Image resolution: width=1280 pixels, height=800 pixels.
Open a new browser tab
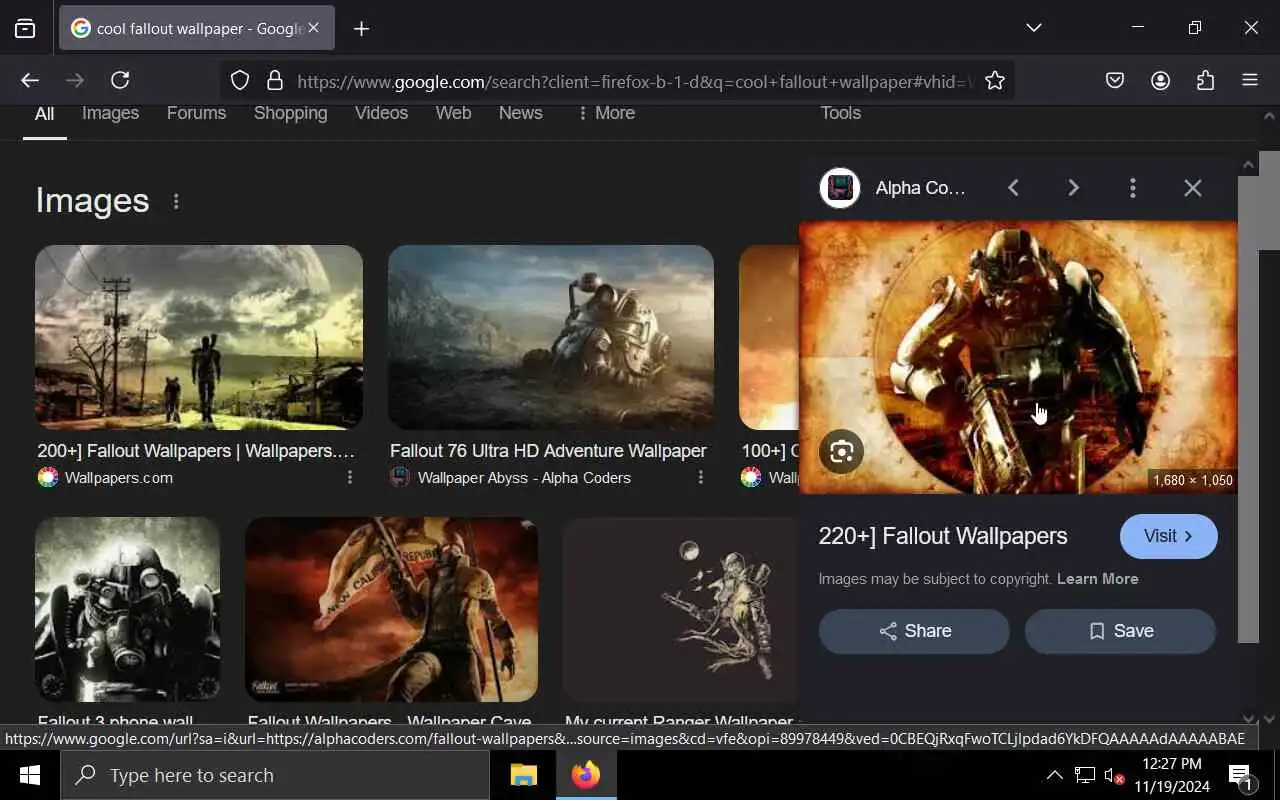point(361,29)
